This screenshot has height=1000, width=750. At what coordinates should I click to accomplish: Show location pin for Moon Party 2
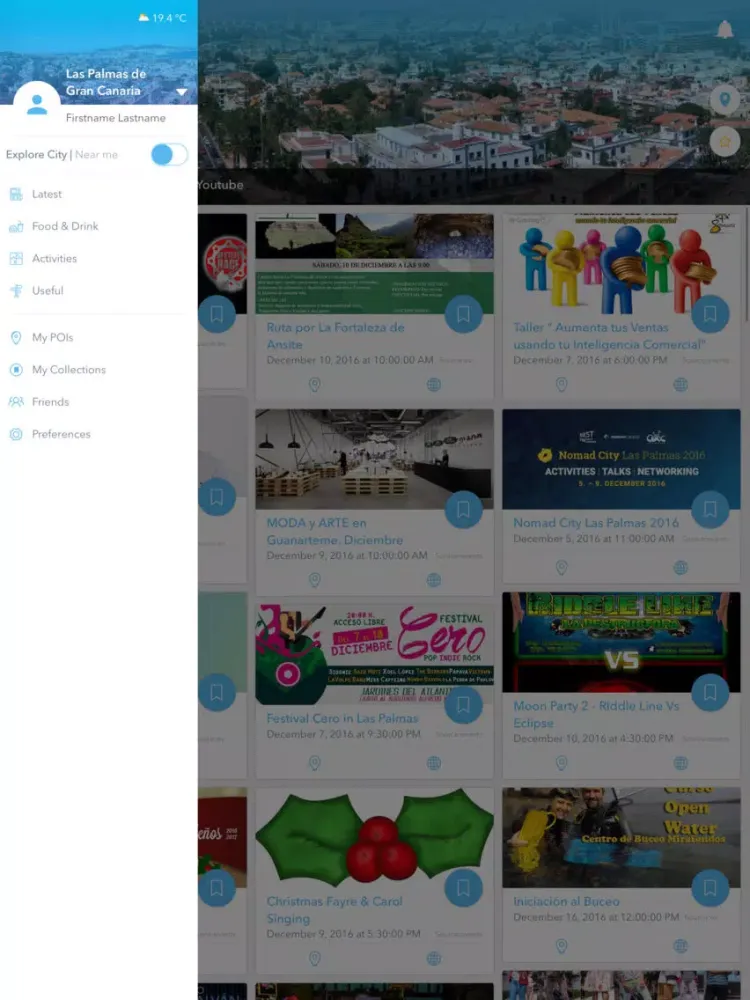(561, 763)
